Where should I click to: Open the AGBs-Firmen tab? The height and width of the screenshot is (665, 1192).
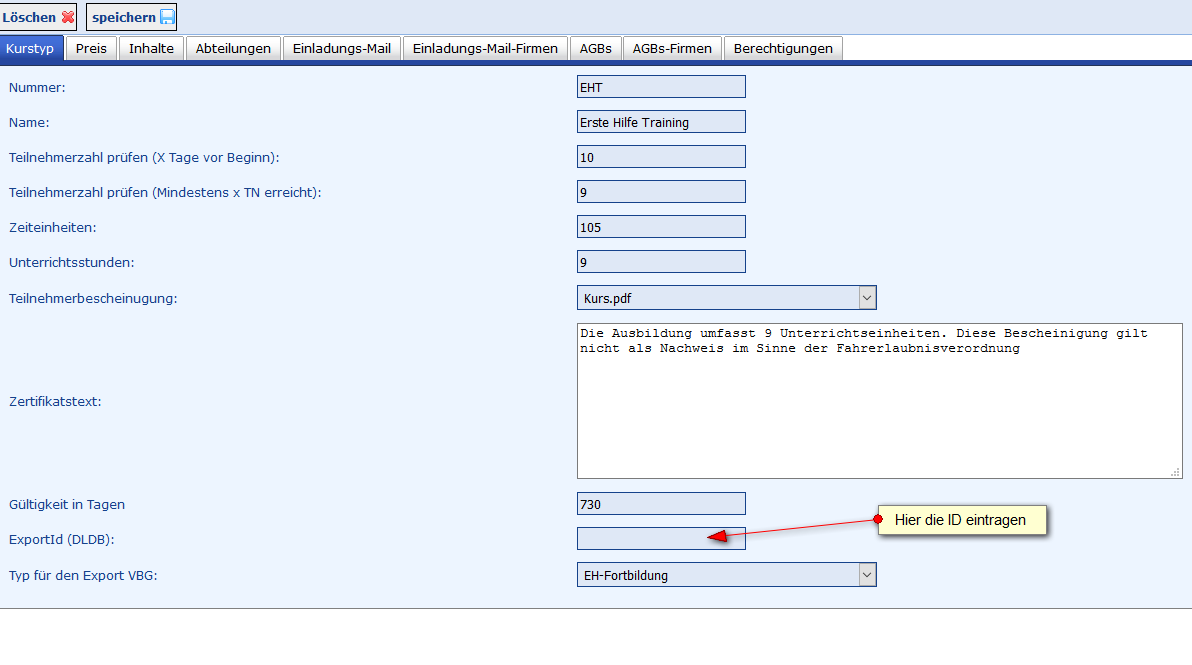pos(672,48)
